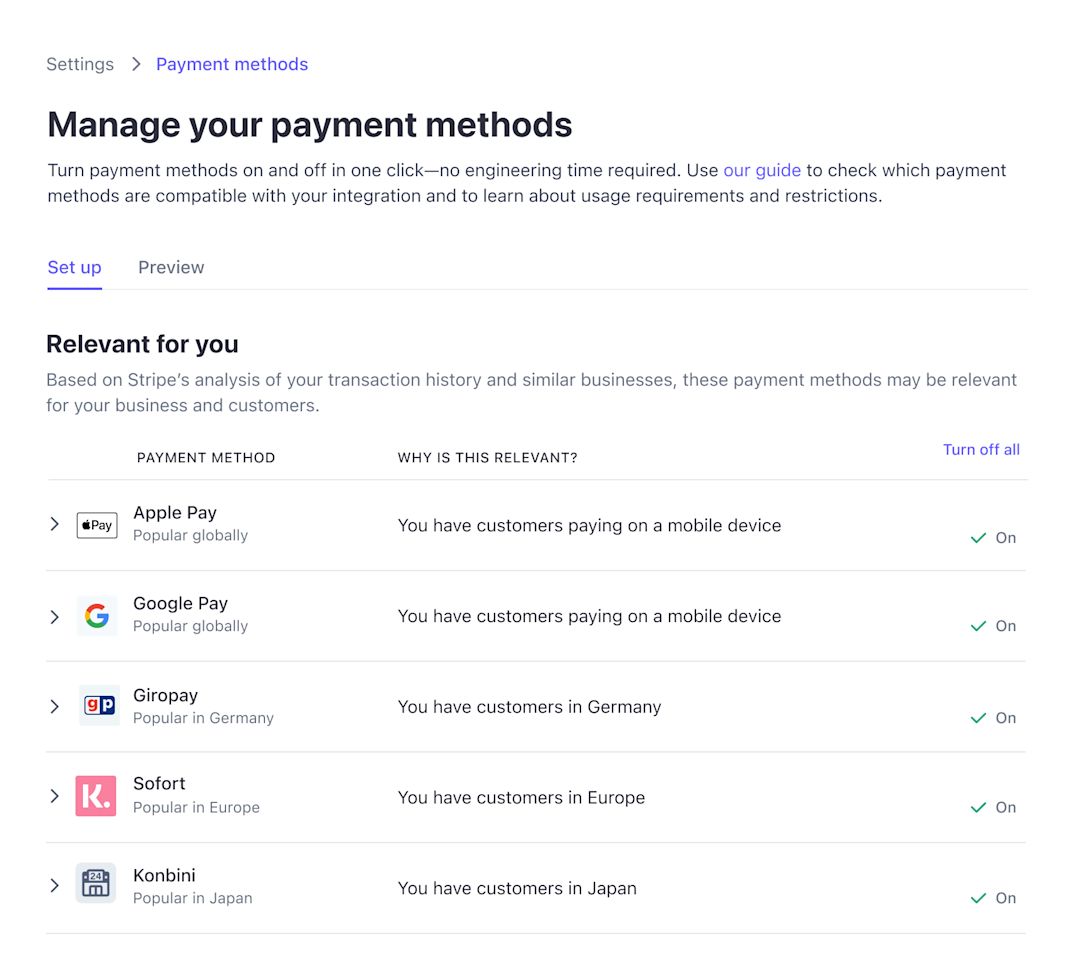Go to Settings in the breadcrumb
1082x957 pixels.
tap(80, 64)
